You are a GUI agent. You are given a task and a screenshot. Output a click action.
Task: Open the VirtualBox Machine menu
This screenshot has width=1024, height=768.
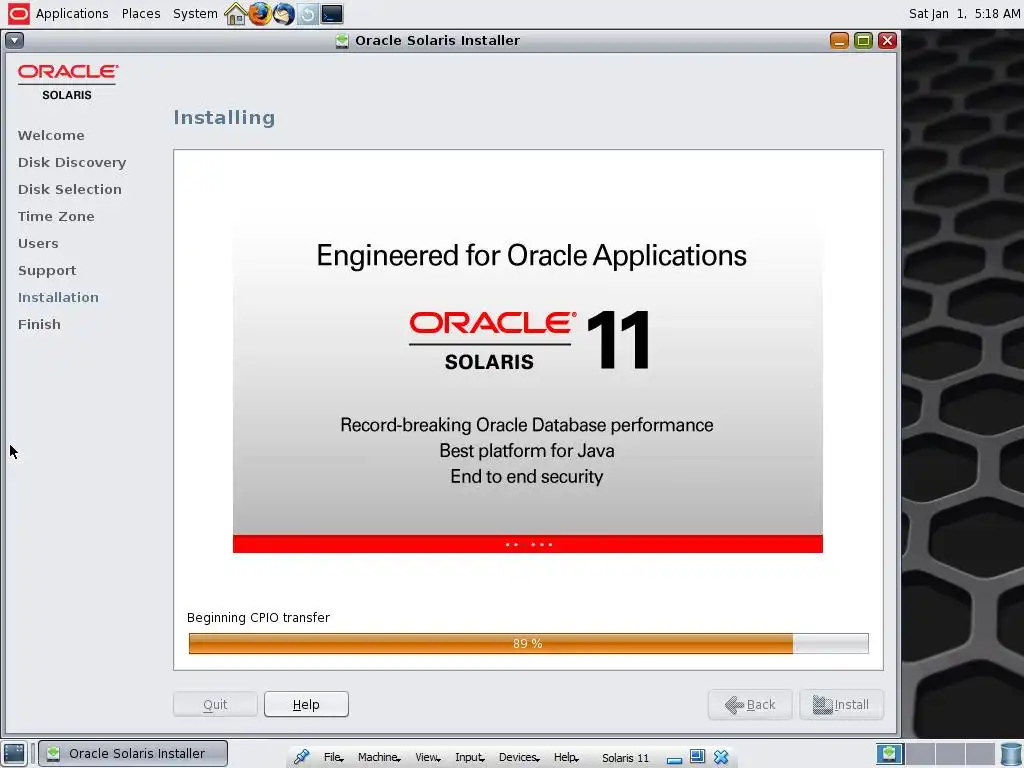click(379, 757)
